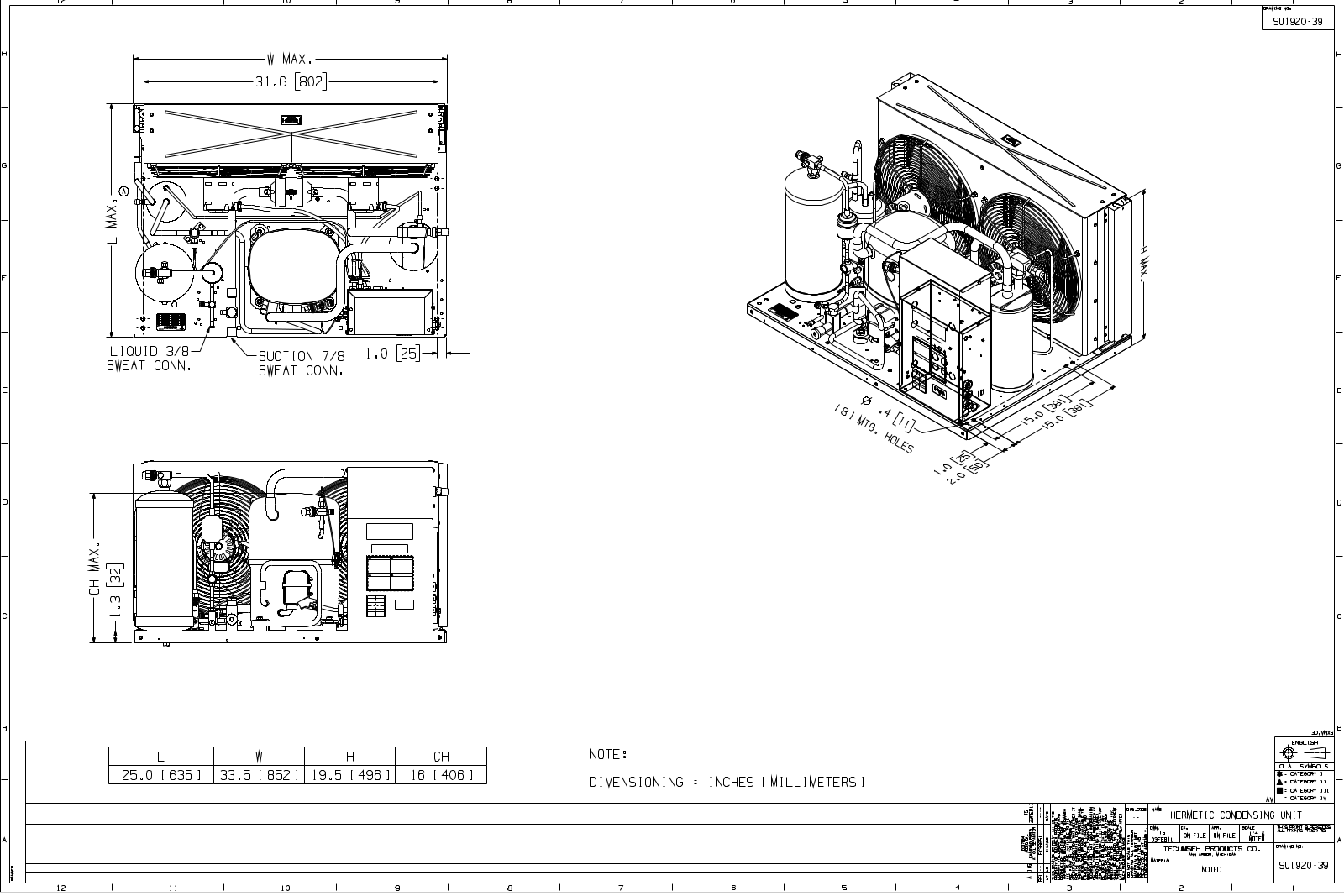Click 'ANN ARBOR, MICHIGAN' under company name
Viewport: 1344px width, 896px height.
tap(1212, 854)
